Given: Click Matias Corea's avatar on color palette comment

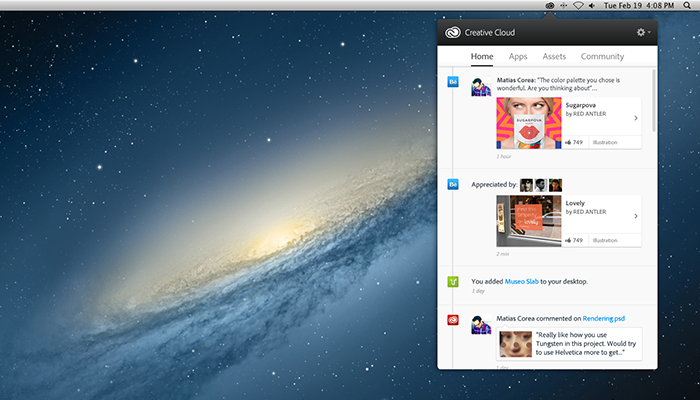Looking at the screenshot, I should (481, 87).
